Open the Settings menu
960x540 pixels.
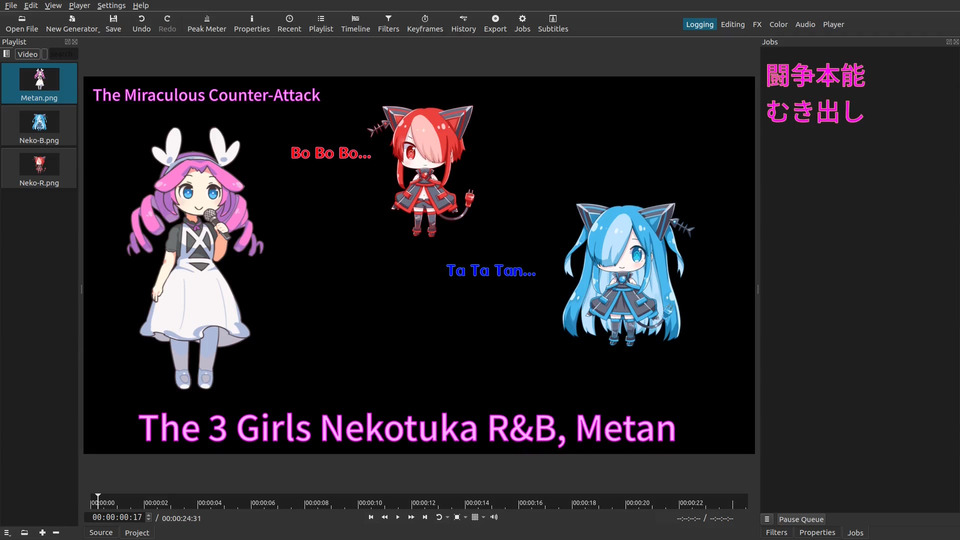pos(111,6)
